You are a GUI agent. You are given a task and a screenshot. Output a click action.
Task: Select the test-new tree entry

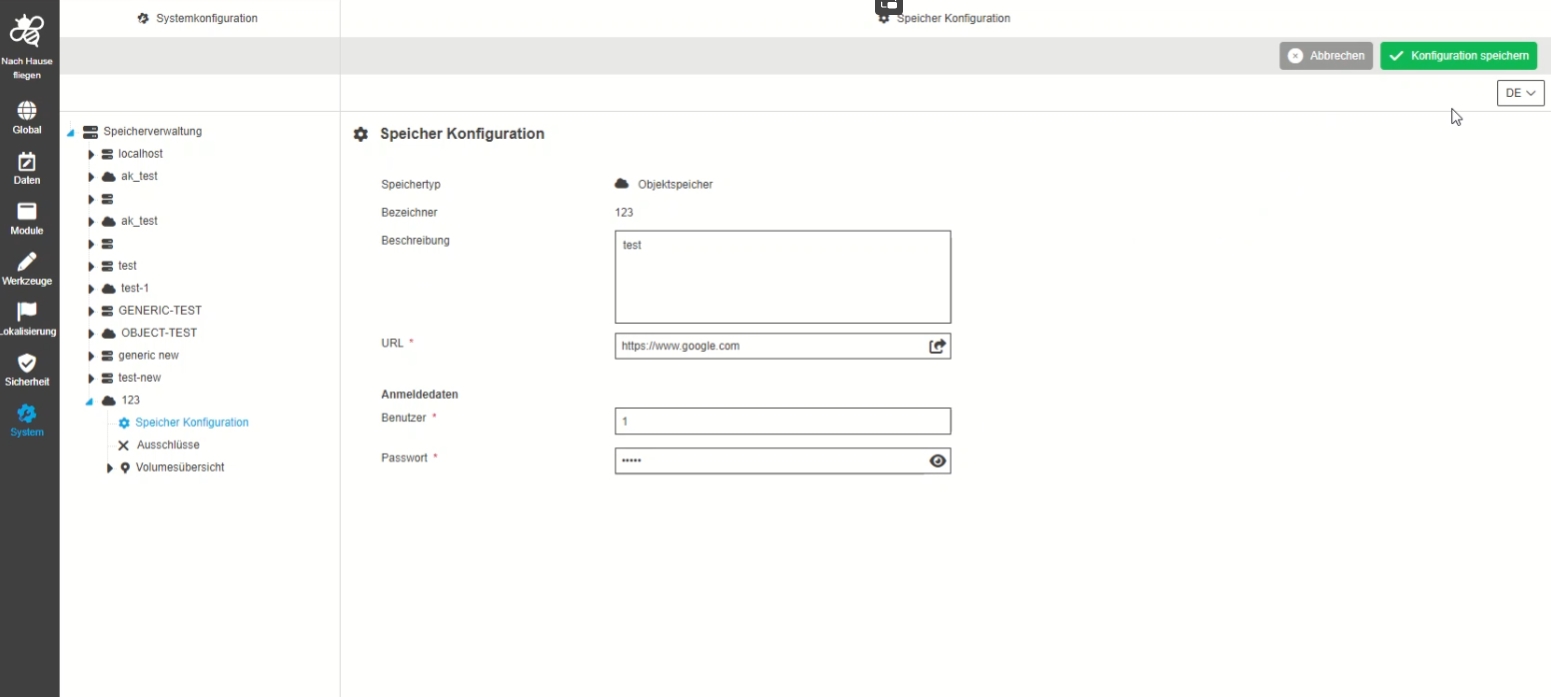(139, 378)
